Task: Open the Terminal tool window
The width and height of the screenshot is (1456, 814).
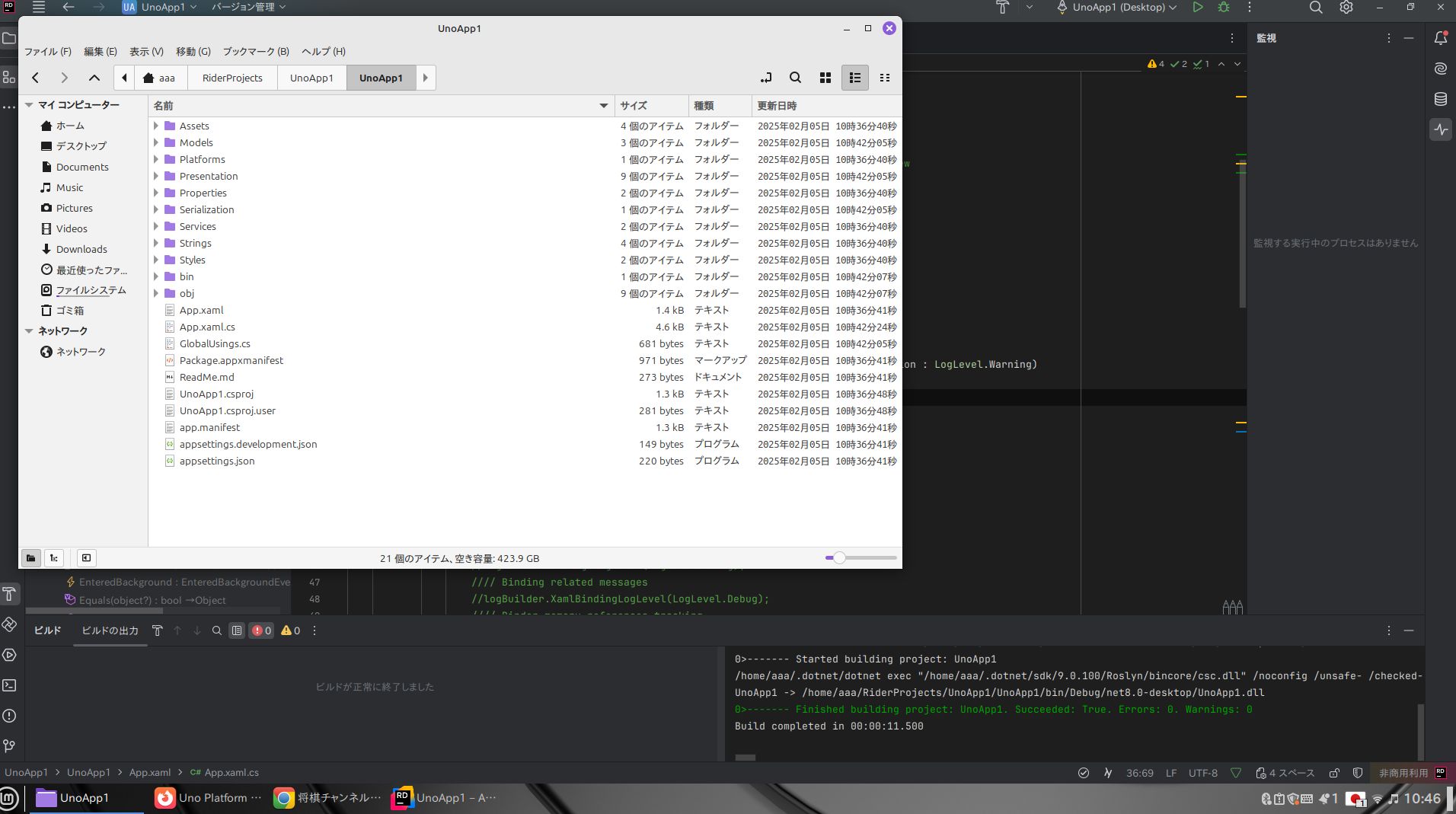Action: click(x=9, y=685)
